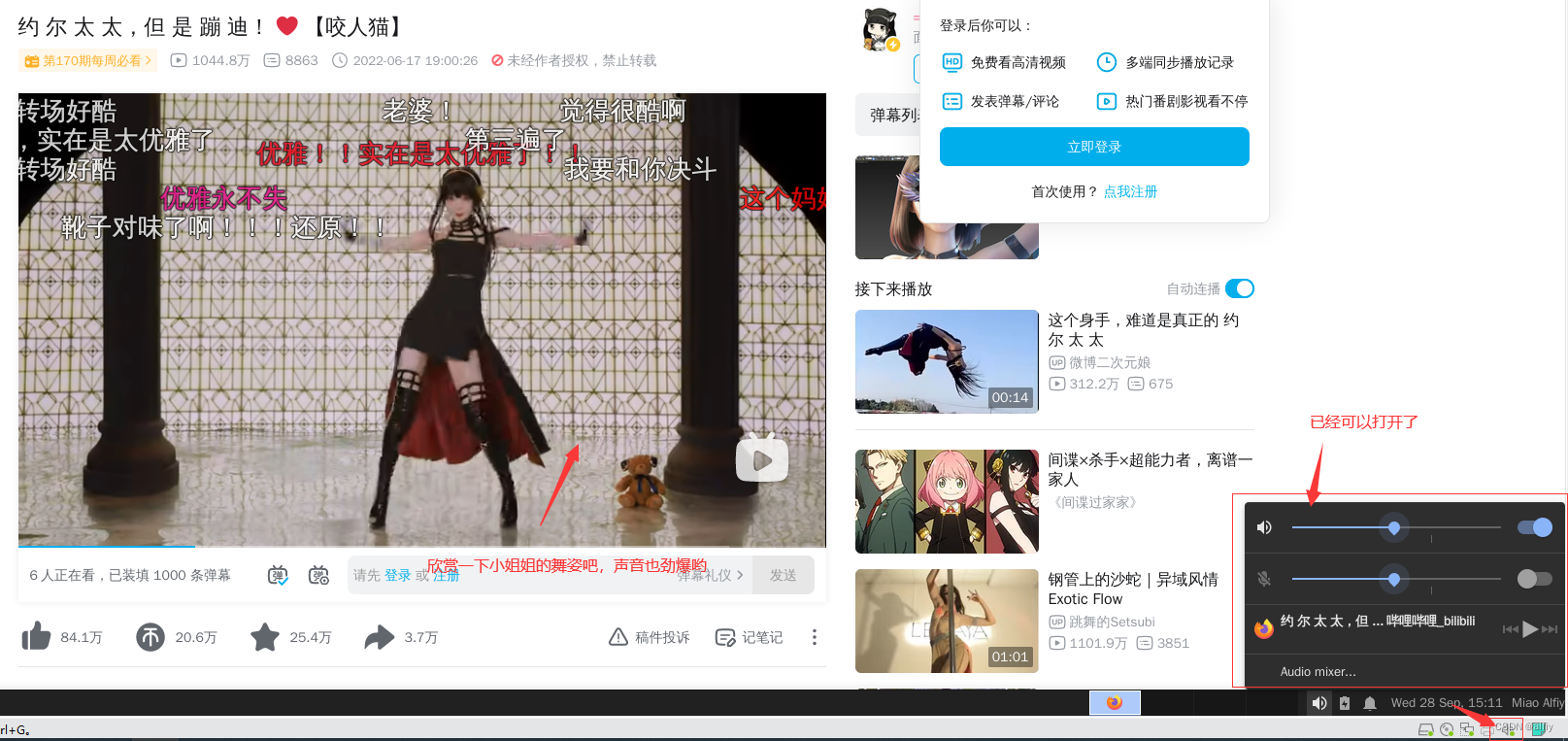Click the play count 1044.8万 icon
Image resolution: width=1568 pixels, height=741 pixels.
click(179, 60)
